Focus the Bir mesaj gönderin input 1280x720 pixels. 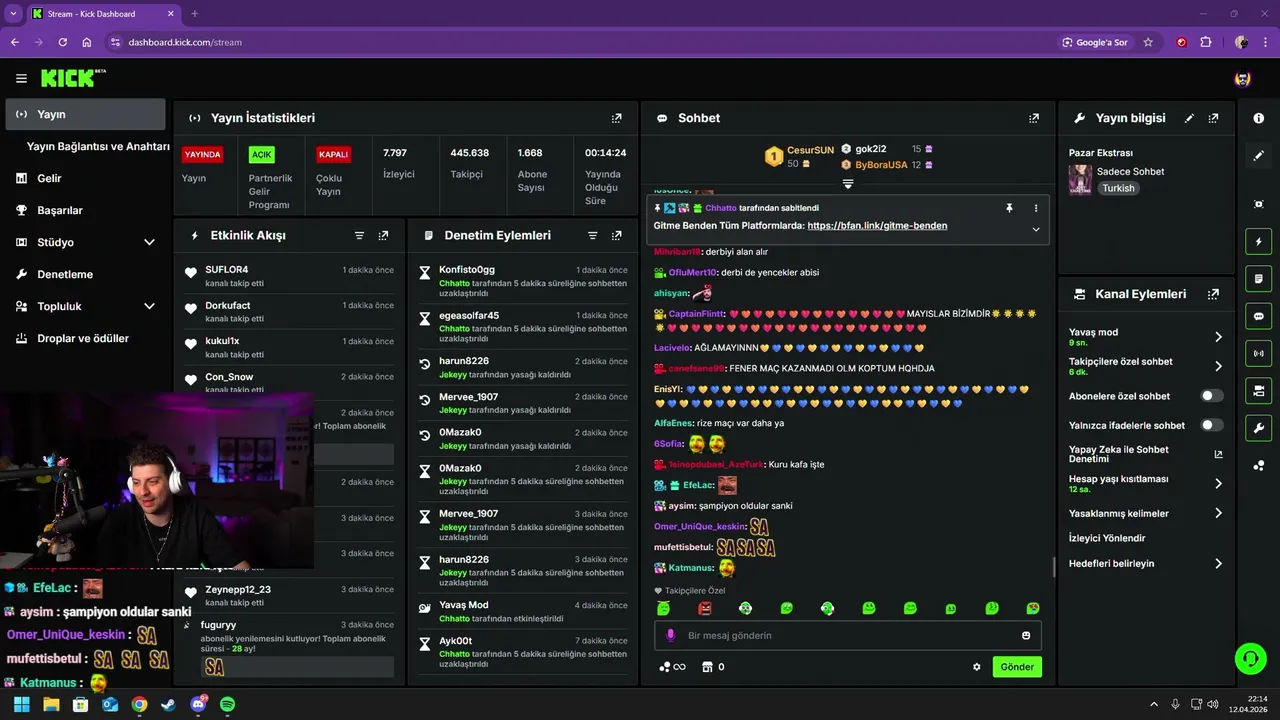pyautogui.click(x=848, y=635)
